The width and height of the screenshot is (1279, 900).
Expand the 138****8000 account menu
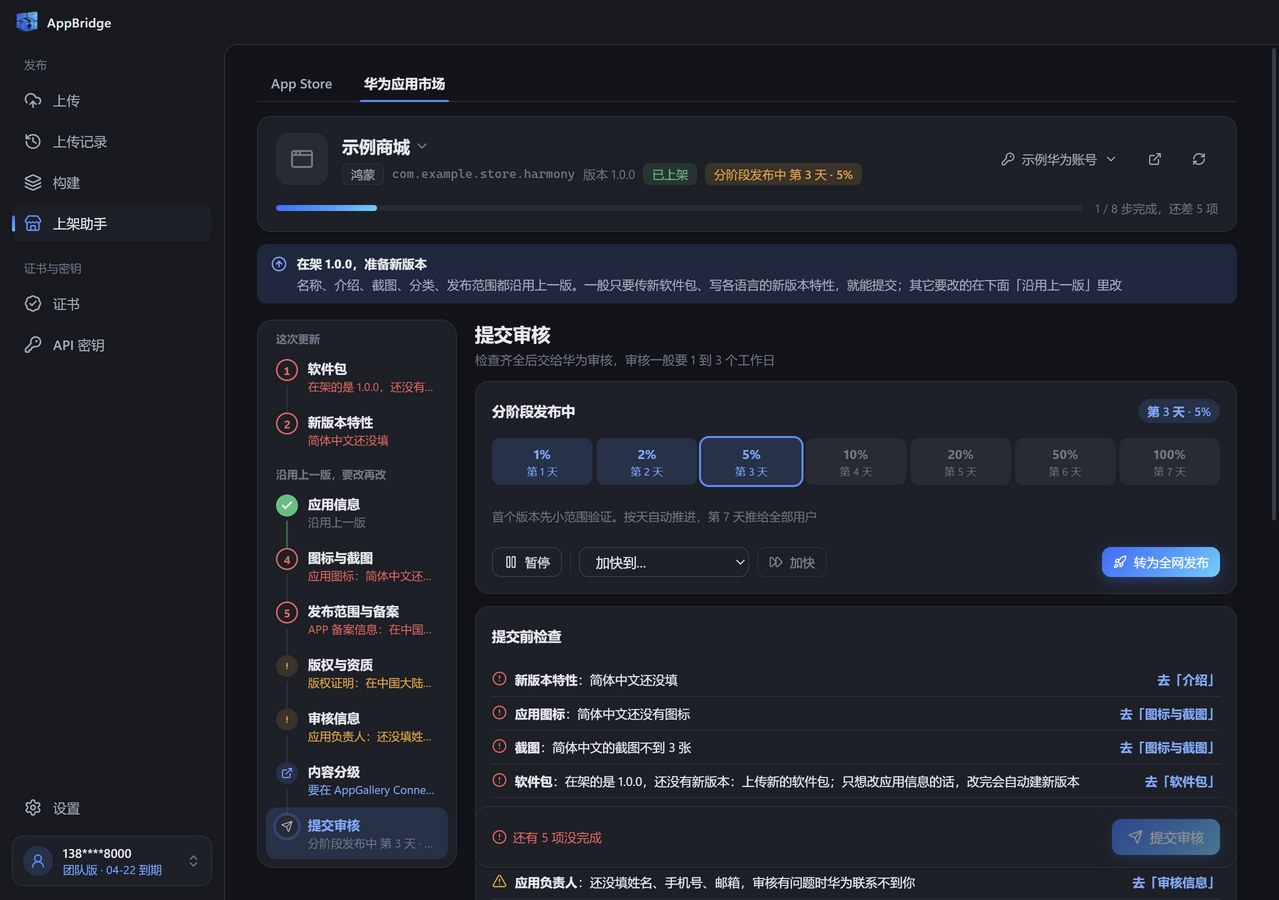(112, 861)
